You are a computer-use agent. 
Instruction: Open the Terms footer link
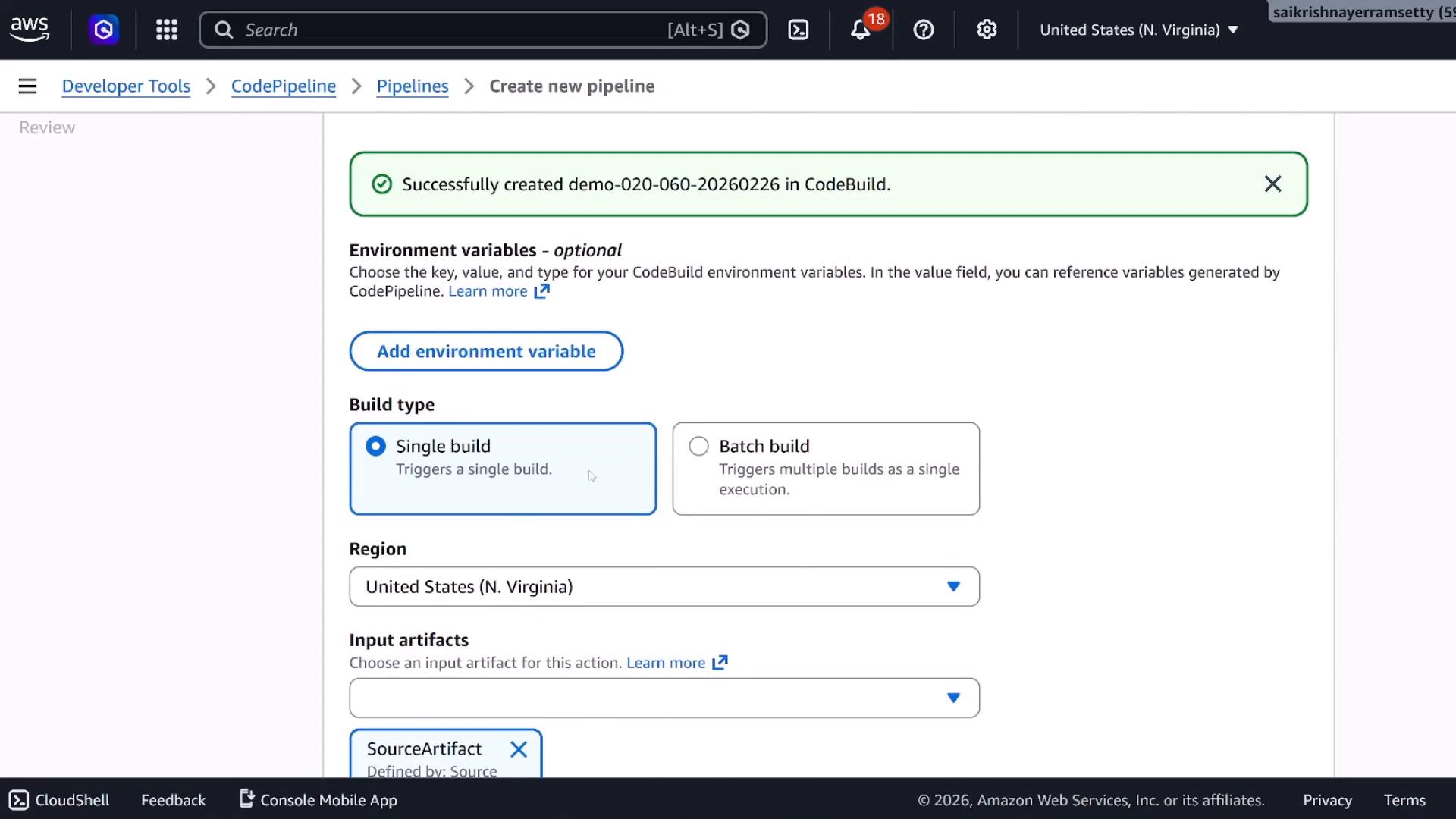click(x=1404, y=800)
